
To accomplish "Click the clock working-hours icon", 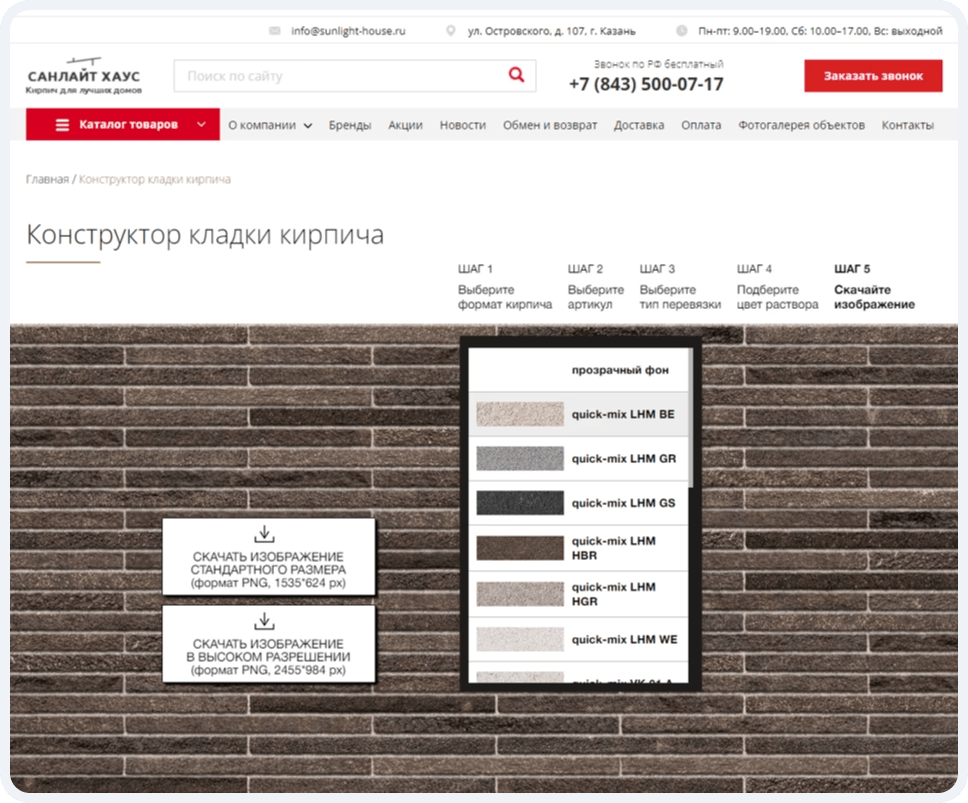I will tap(682, 30).
